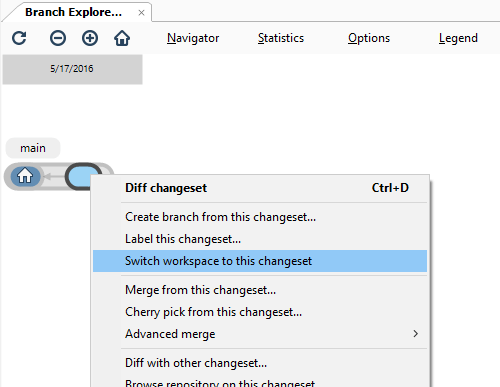
Task: Select the home changeset node on main
Action: pos(25,176)
